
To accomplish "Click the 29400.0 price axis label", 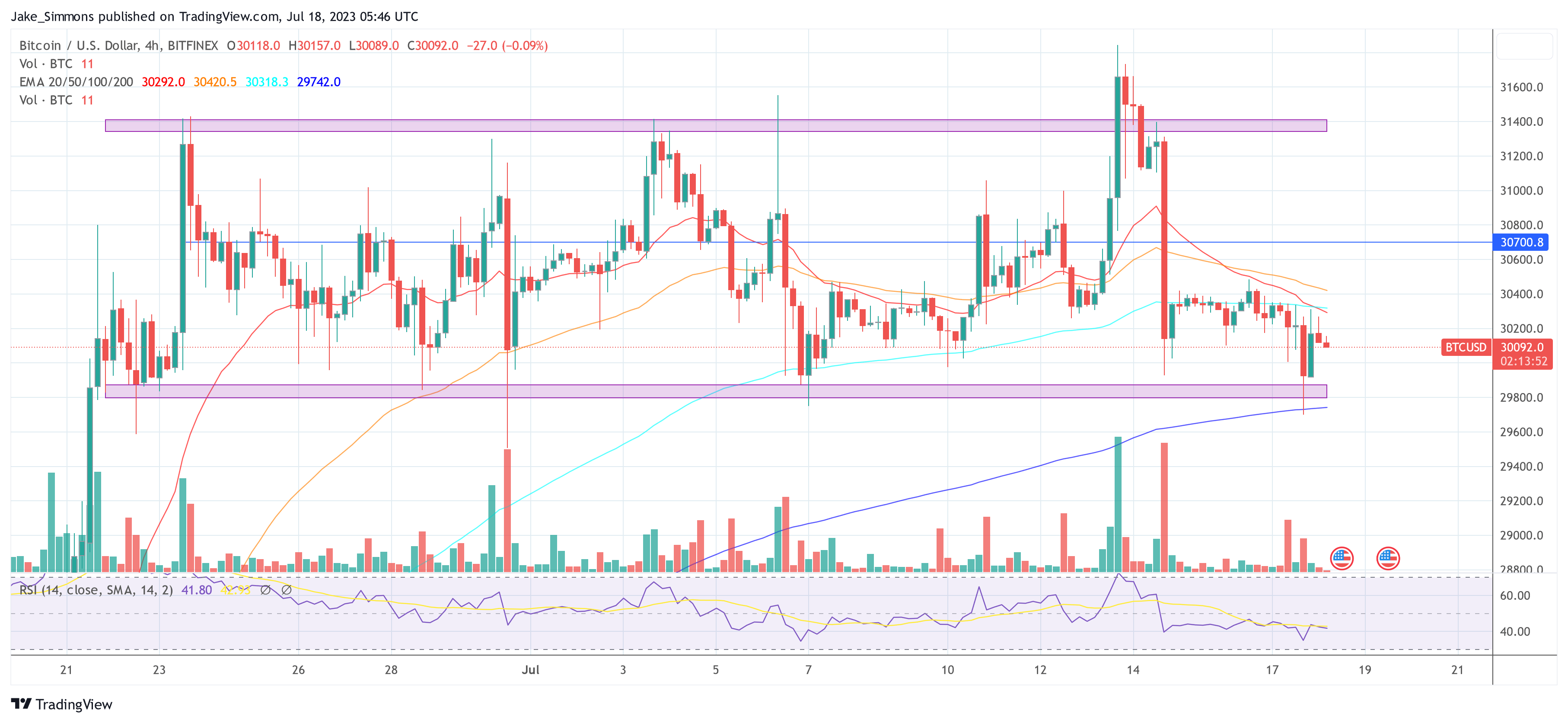I will pos(1521,467).
